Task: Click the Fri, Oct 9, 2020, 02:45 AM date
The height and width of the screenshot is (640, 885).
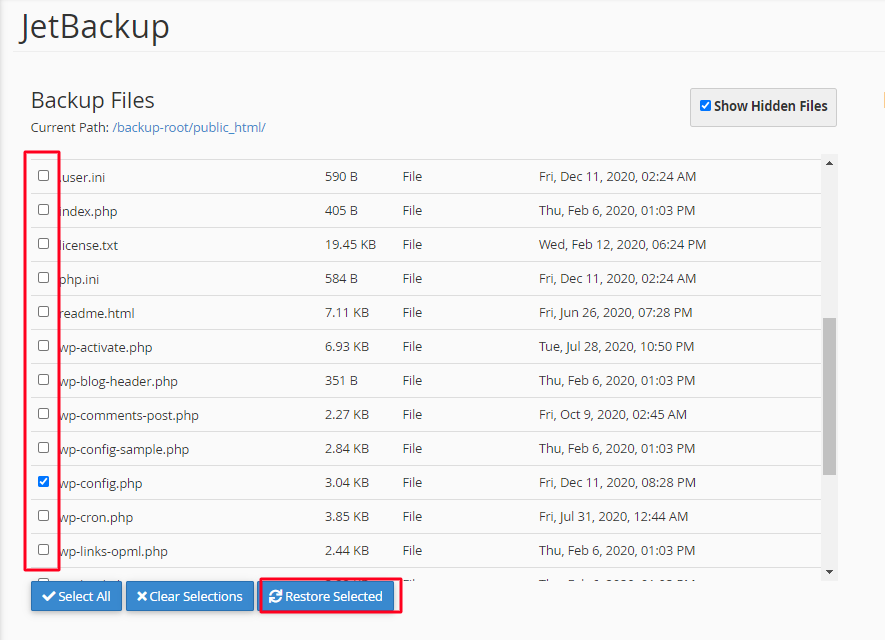Action: click(x=613, y=415)
